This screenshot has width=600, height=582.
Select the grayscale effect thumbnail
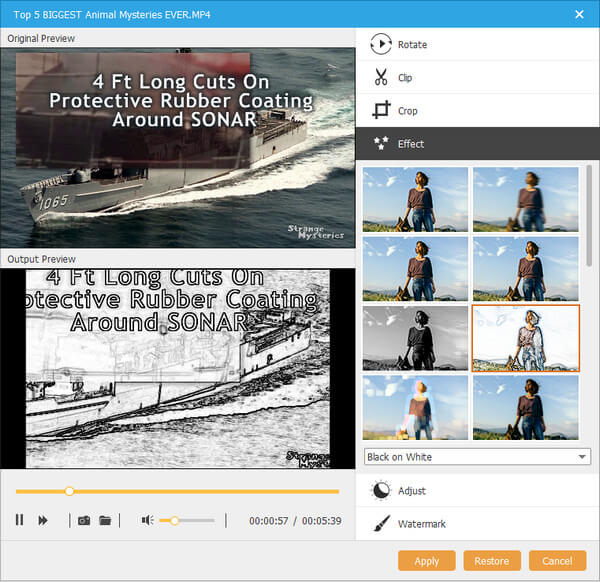point(415,338)
